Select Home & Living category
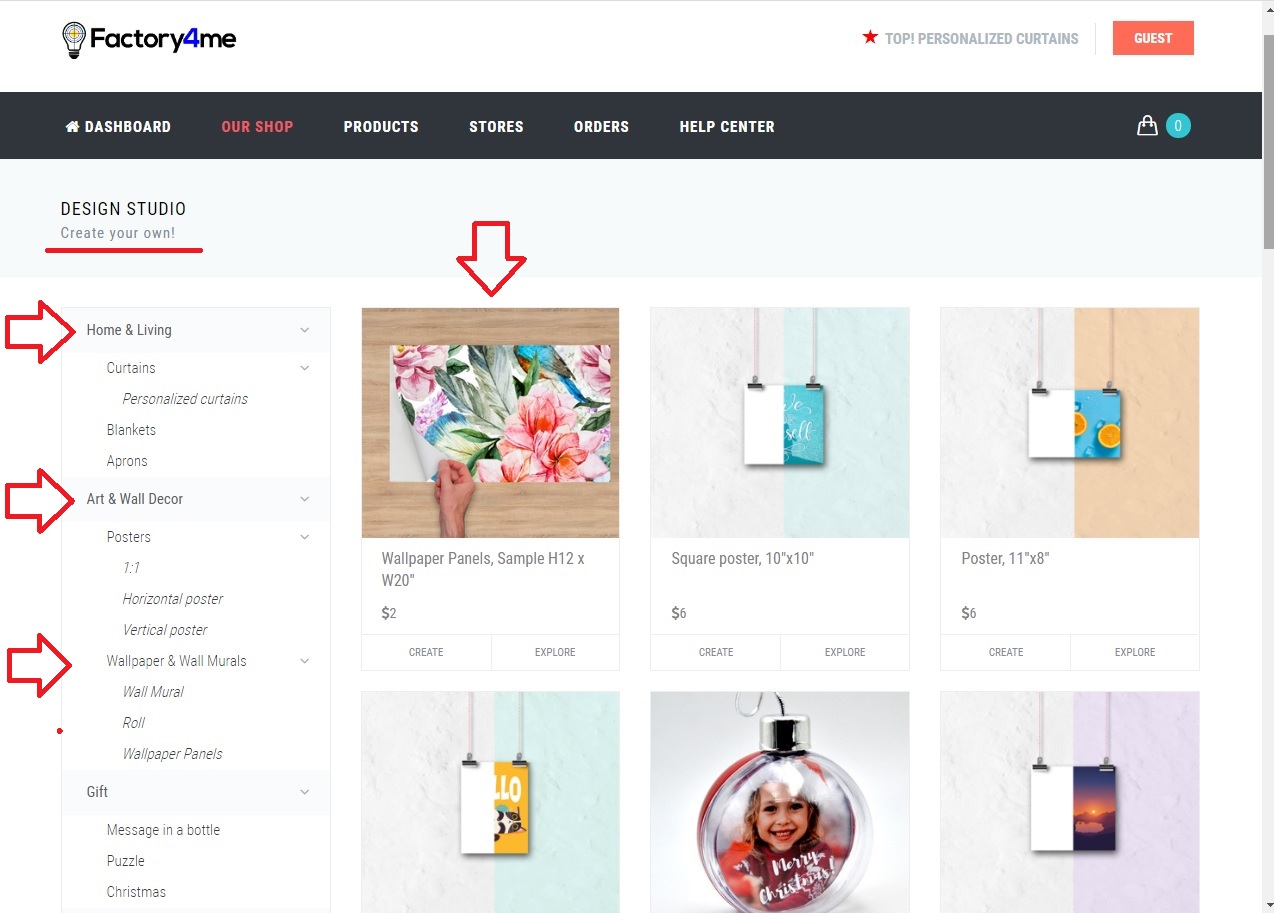 click(129, 330)
